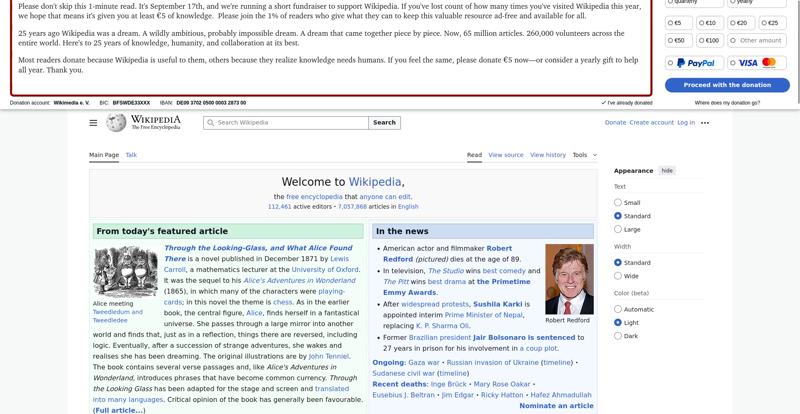Viewport: 800px width, 414px height.
Task: Open the three-dots personal tools menu
Action: tap(705, 123)
